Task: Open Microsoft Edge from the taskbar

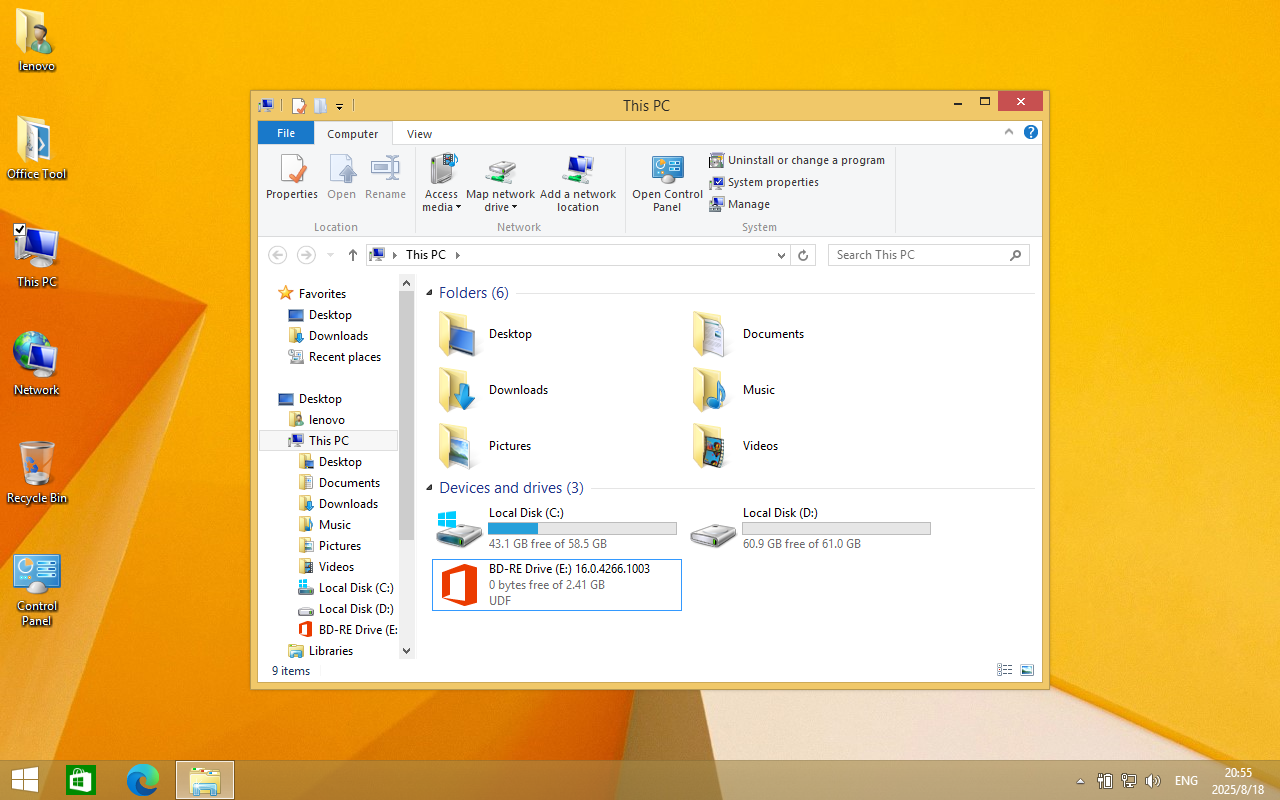Action: tap(143, 780)
